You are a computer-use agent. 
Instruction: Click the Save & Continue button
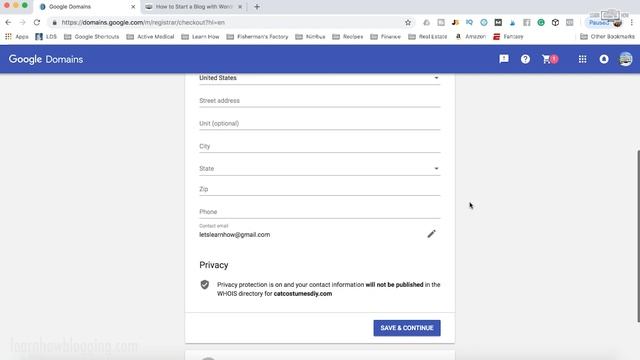407,328
